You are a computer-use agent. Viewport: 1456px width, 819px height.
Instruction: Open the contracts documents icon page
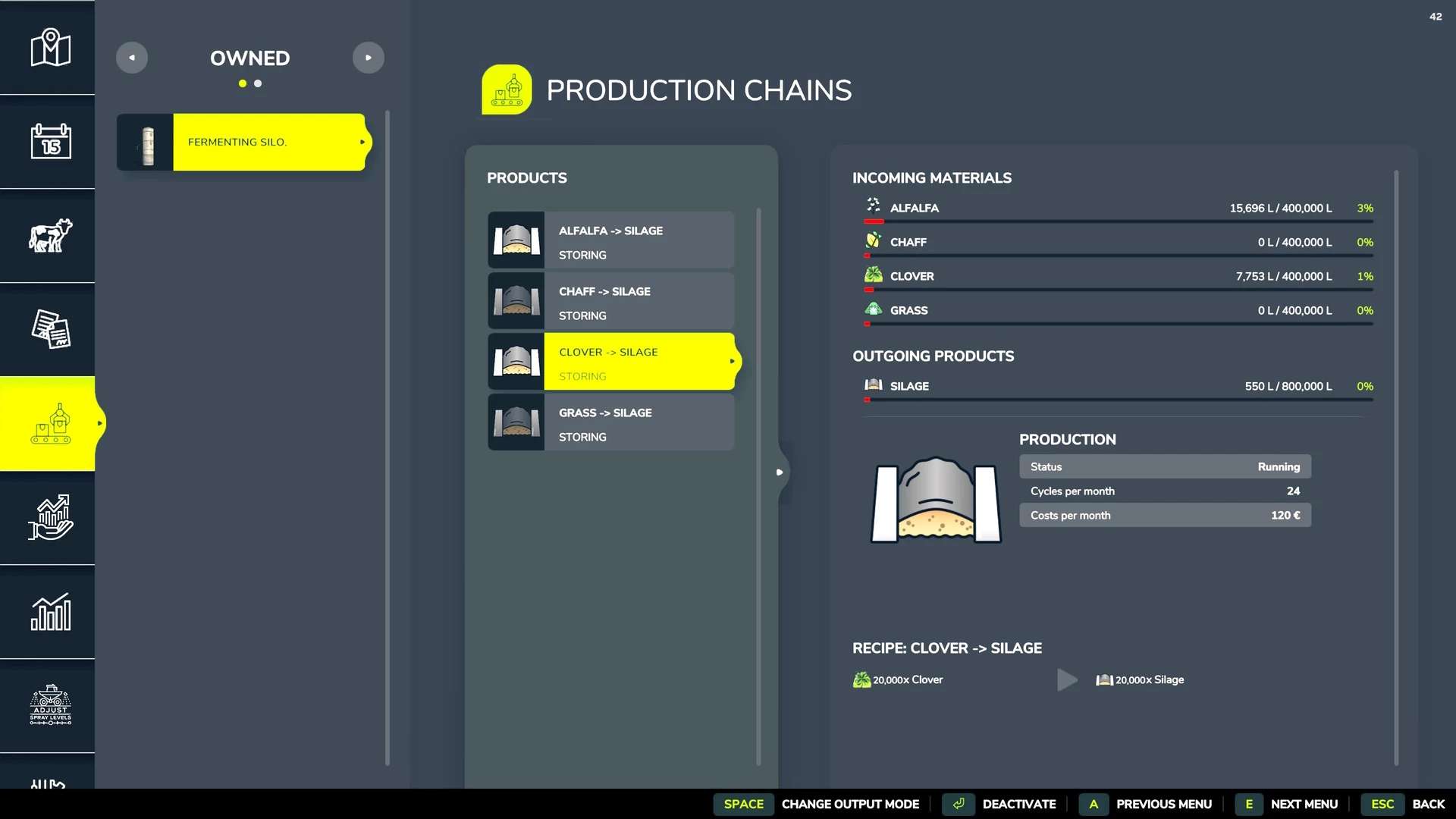coord(50,330)
